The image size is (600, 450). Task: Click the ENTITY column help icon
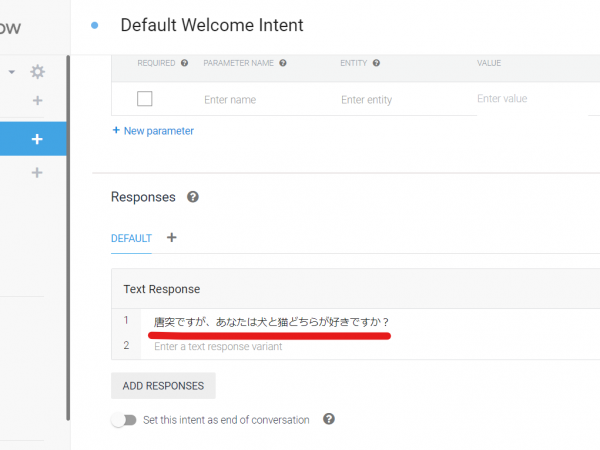(x=377, y=63)
